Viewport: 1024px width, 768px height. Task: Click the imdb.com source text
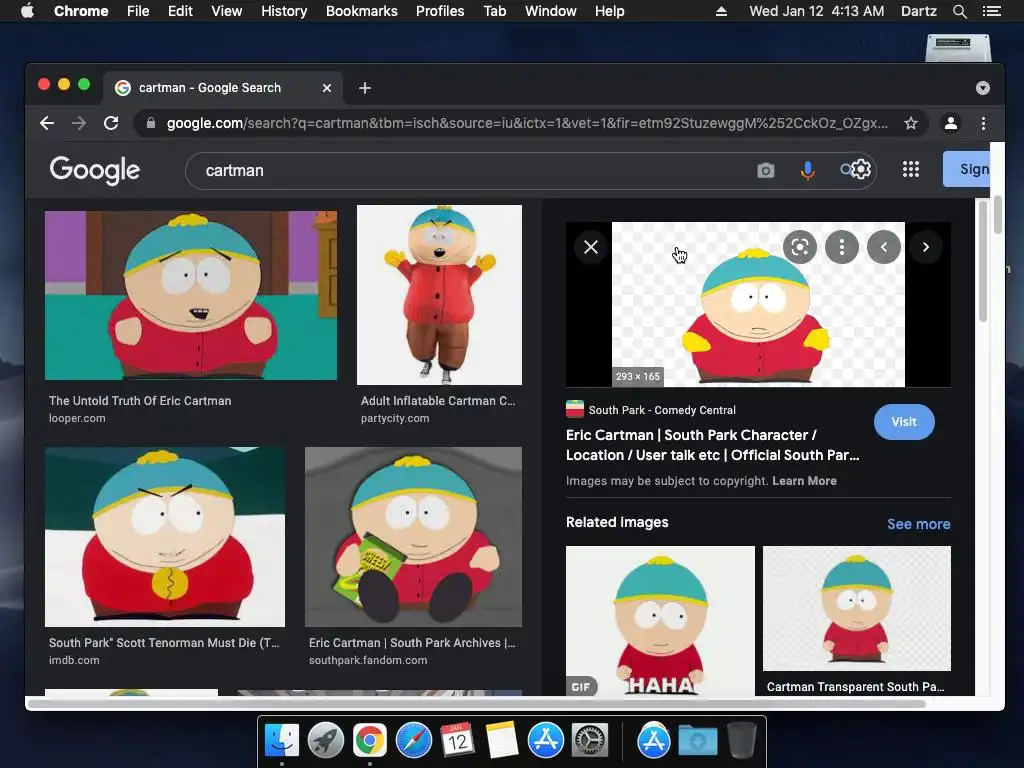coord(74,660)
